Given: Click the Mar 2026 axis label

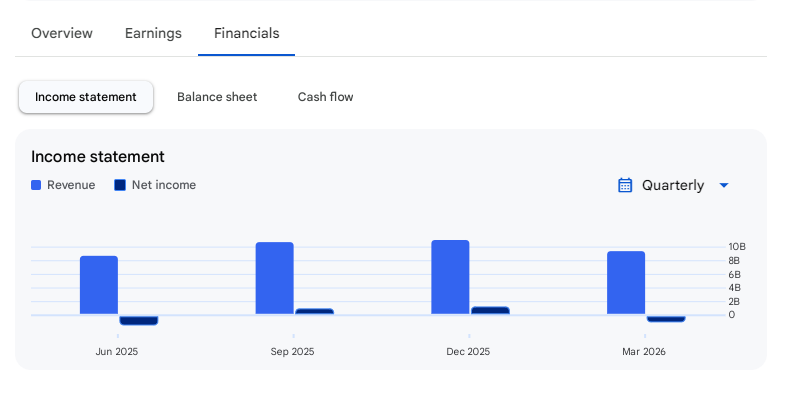Looking at the screenshot, I should [x=644, y=352].
